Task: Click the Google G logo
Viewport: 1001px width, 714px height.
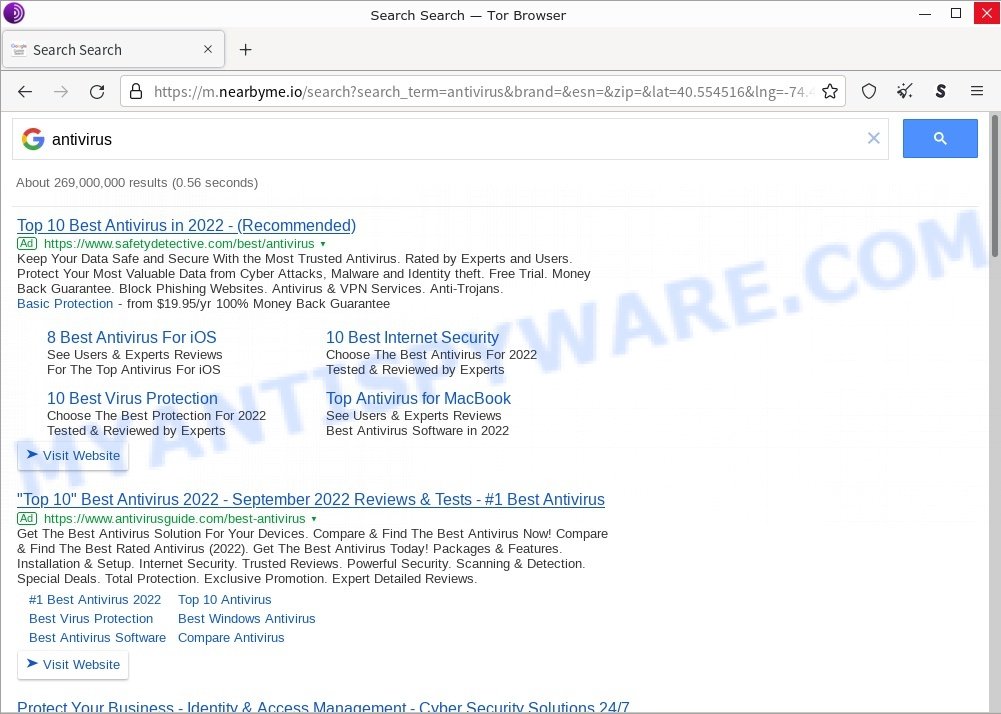Action: click(x=33, y=139)
